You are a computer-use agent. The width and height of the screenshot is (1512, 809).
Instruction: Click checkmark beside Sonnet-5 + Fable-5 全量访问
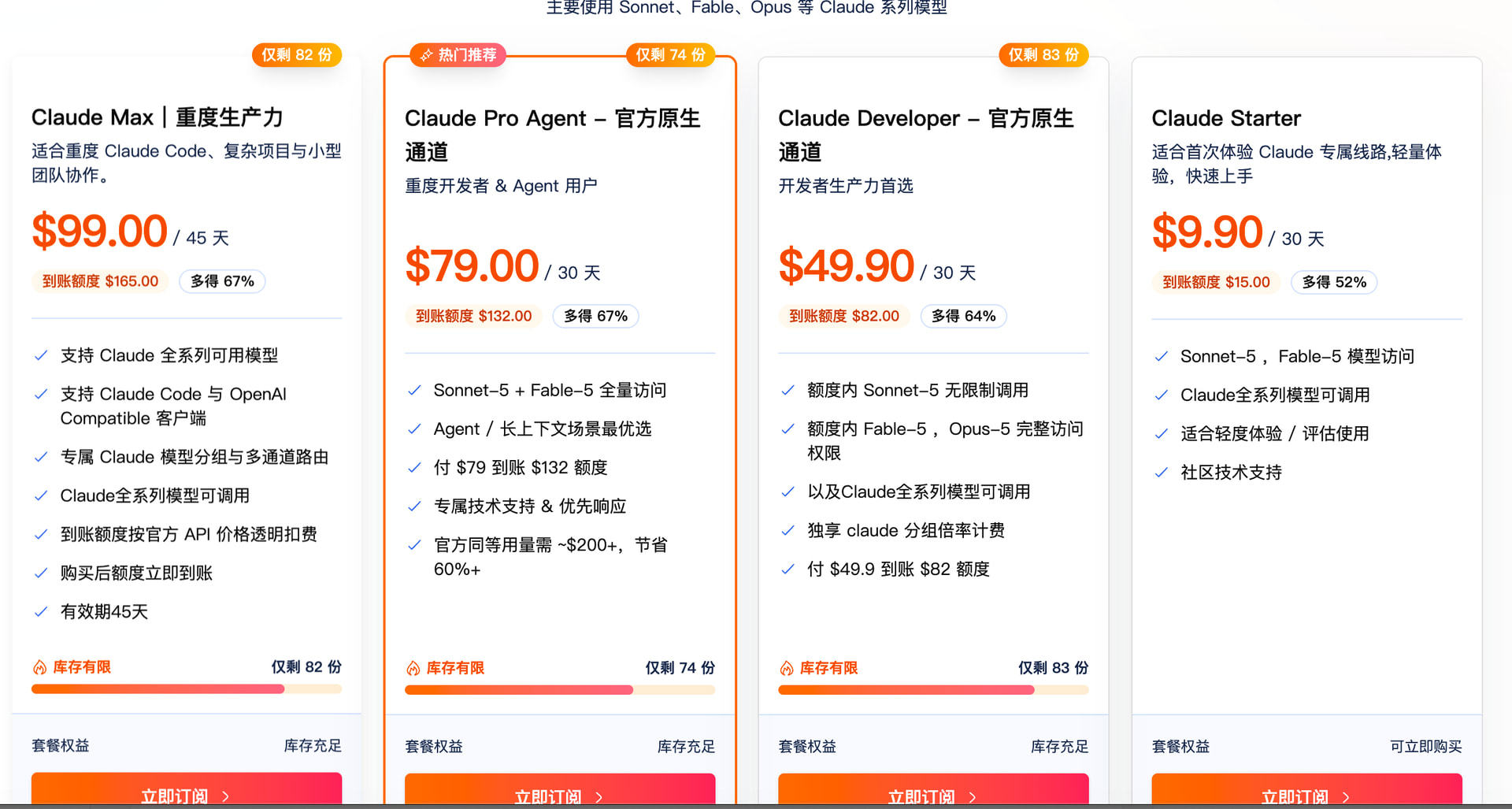(414, 391)
